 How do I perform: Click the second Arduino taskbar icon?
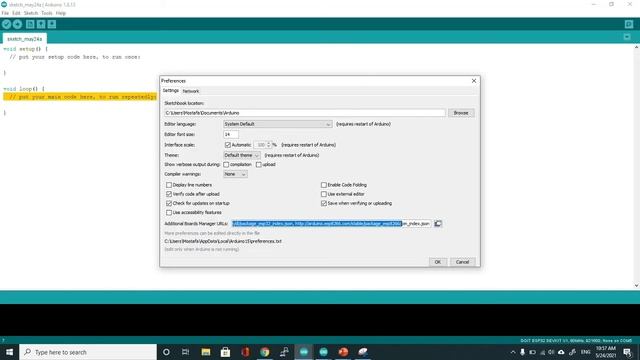pyautogui.click(x=323, y=352)
